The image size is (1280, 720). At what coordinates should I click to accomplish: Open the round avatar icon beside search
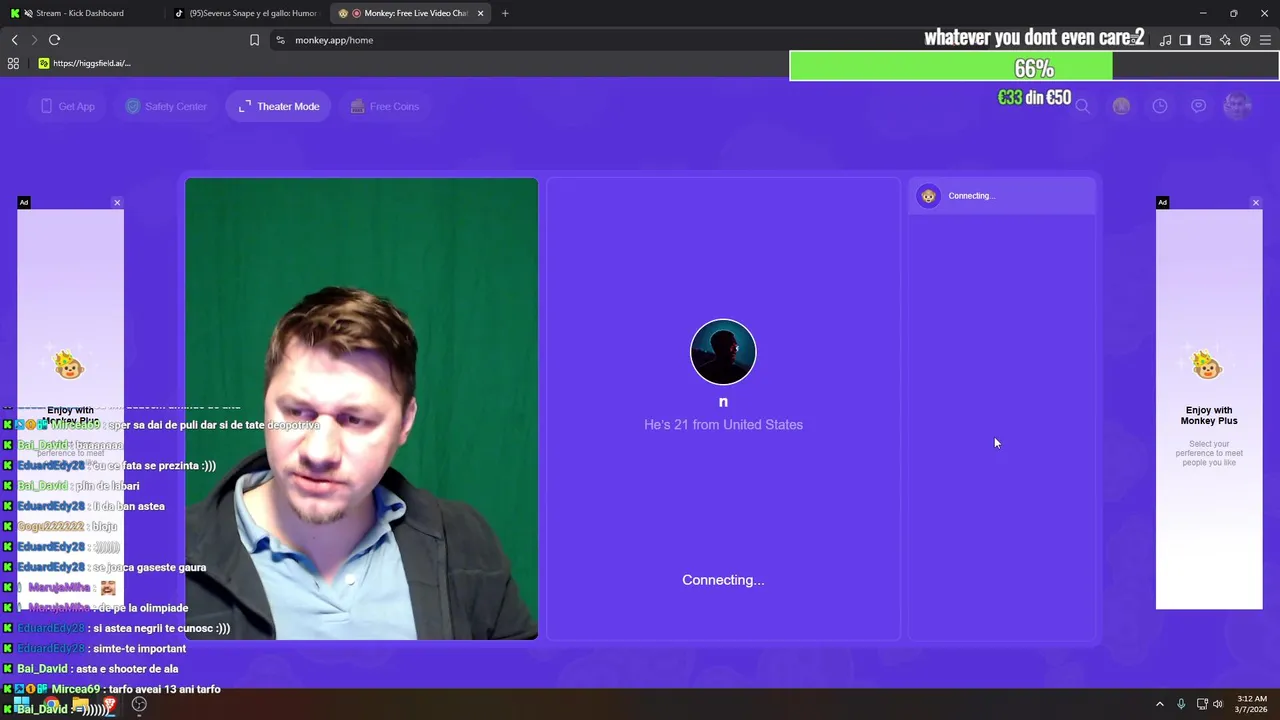pyautogui.click(x=1121, y=106)
